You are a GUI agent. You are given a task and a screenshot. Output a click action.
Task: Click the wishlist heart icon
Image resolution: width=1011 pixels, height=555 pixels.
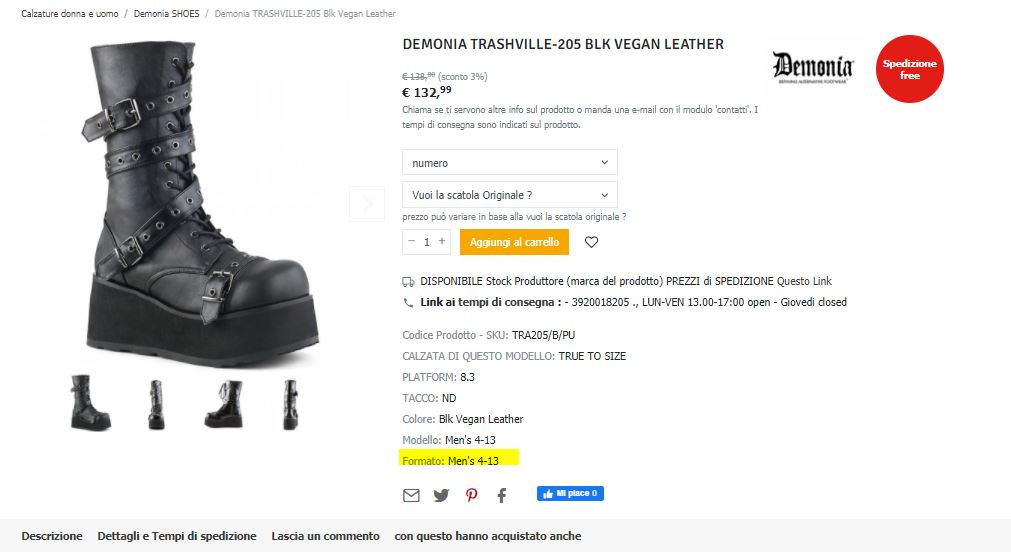tap(591, 242)
